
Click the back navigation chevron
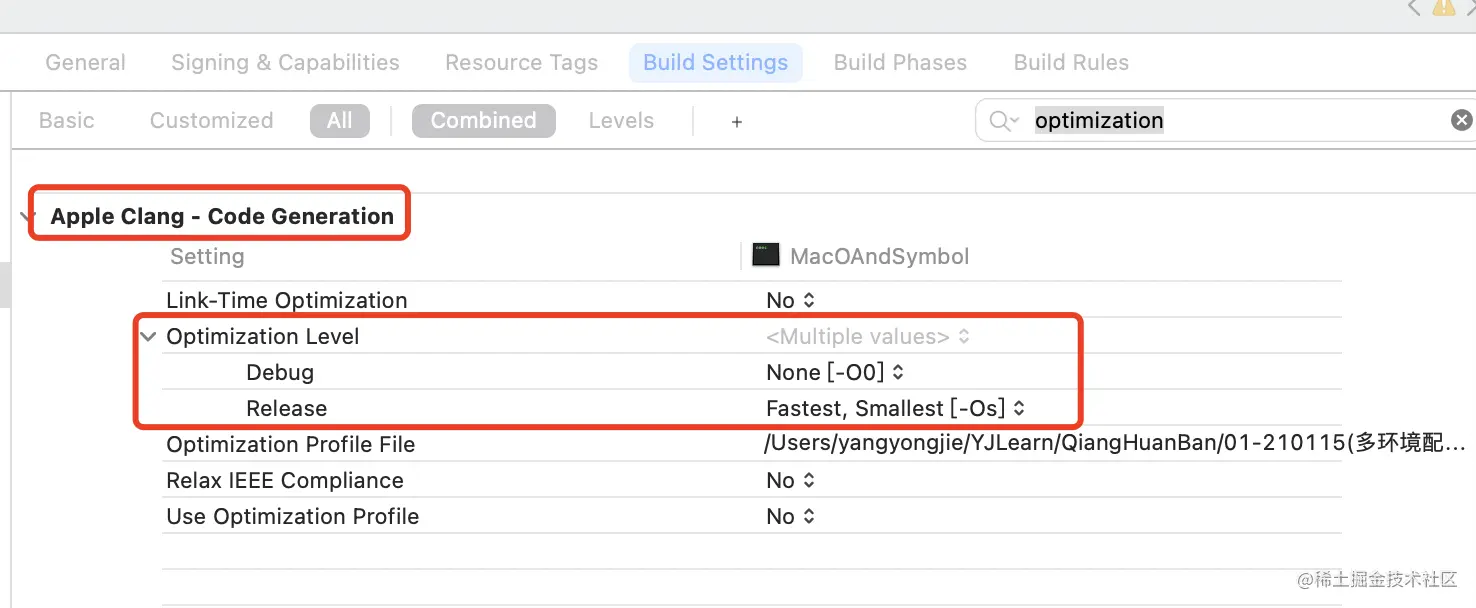[1413, 7]
